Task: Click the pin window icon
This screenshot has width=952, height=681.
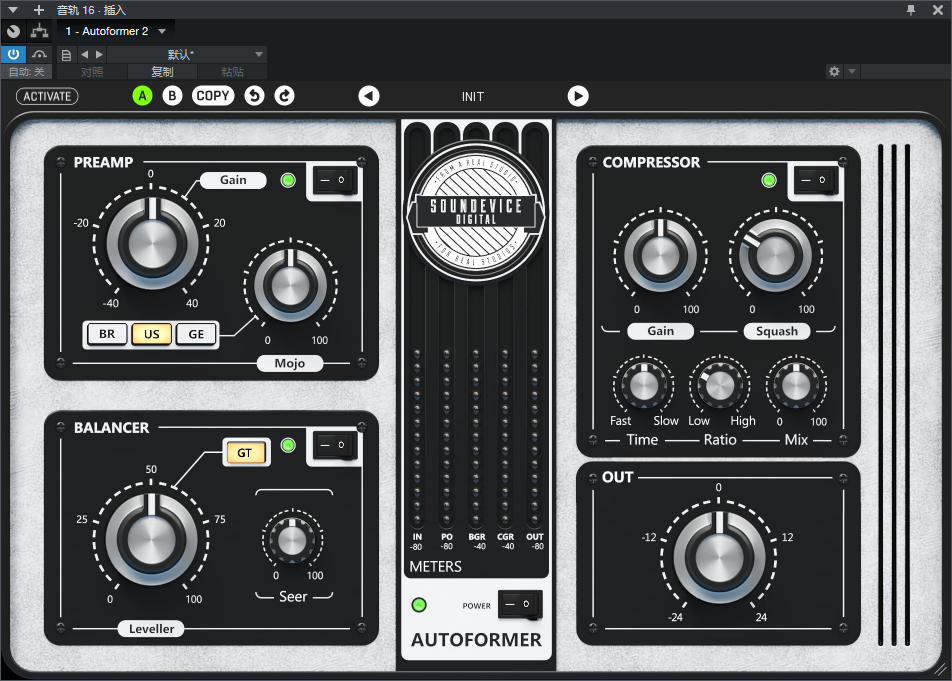Action: click(911, 10)
